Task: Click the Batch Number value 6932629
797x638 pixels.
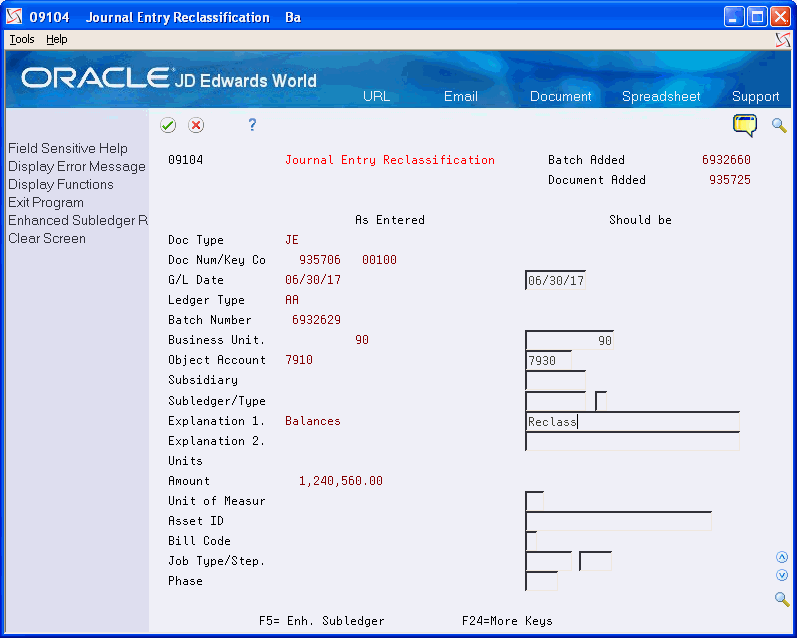Action: 316,320
